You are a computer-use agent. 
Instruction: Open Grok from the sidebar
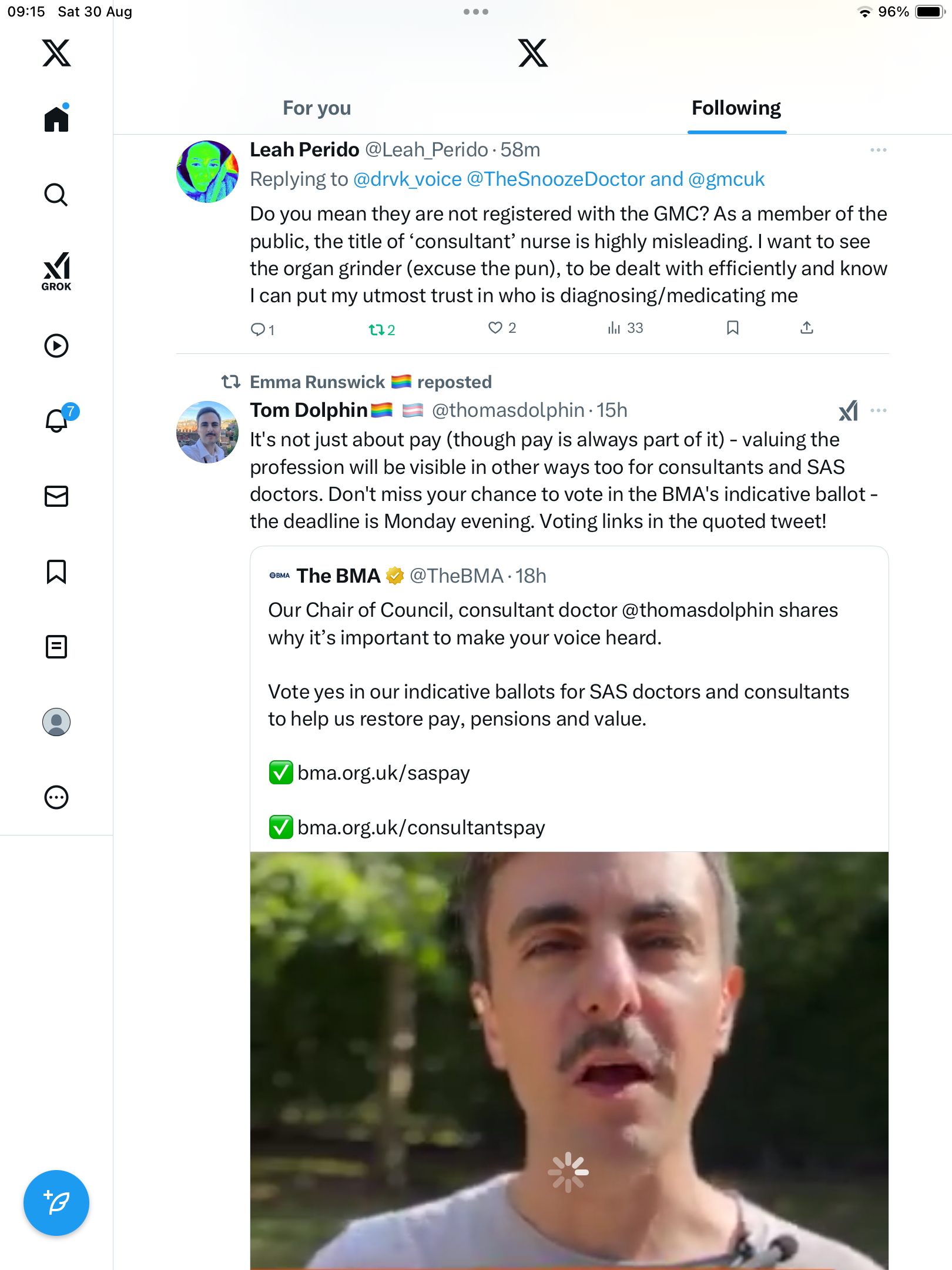pos(56,271)
